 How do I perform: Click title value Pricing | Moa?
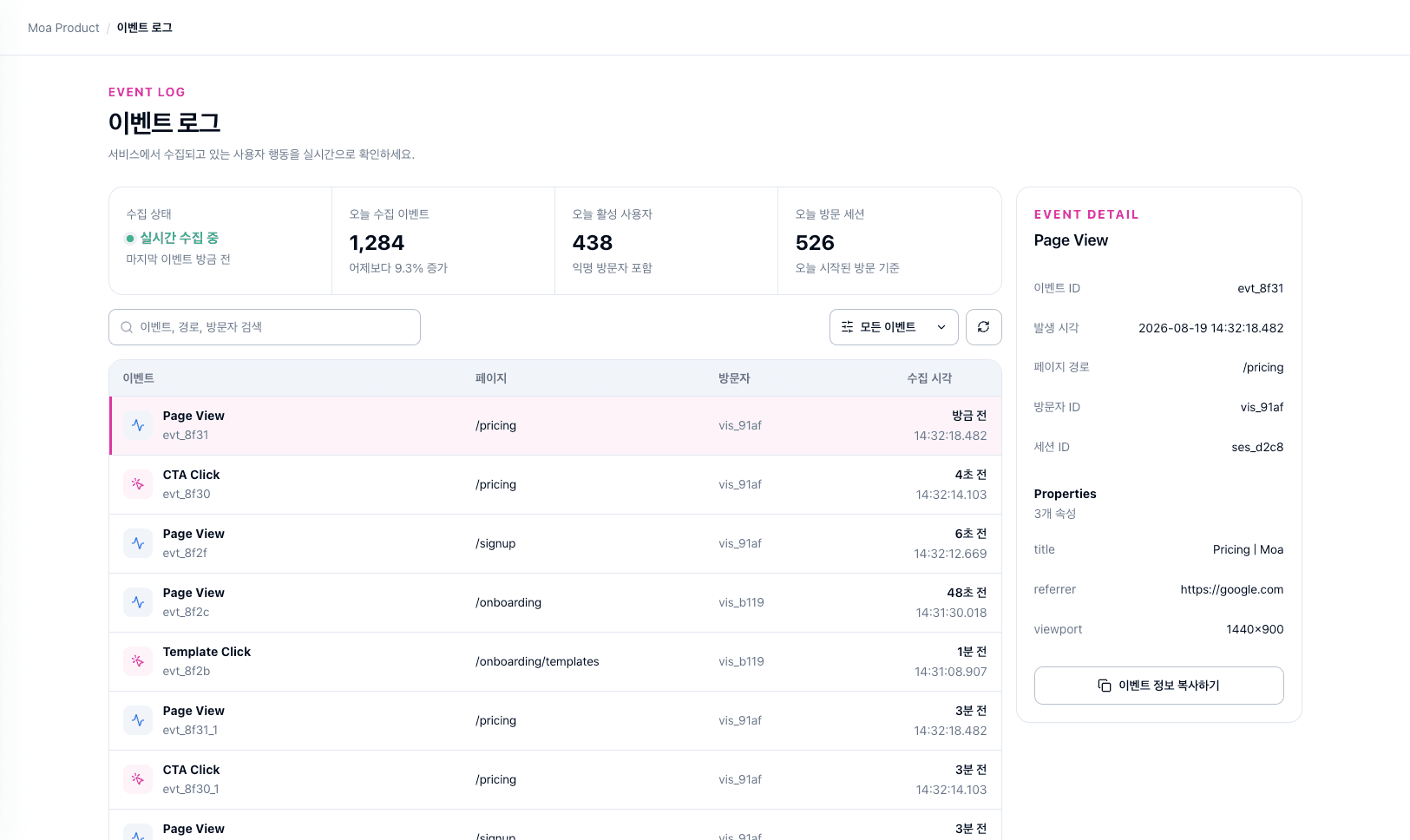(x=1249, y=549)
